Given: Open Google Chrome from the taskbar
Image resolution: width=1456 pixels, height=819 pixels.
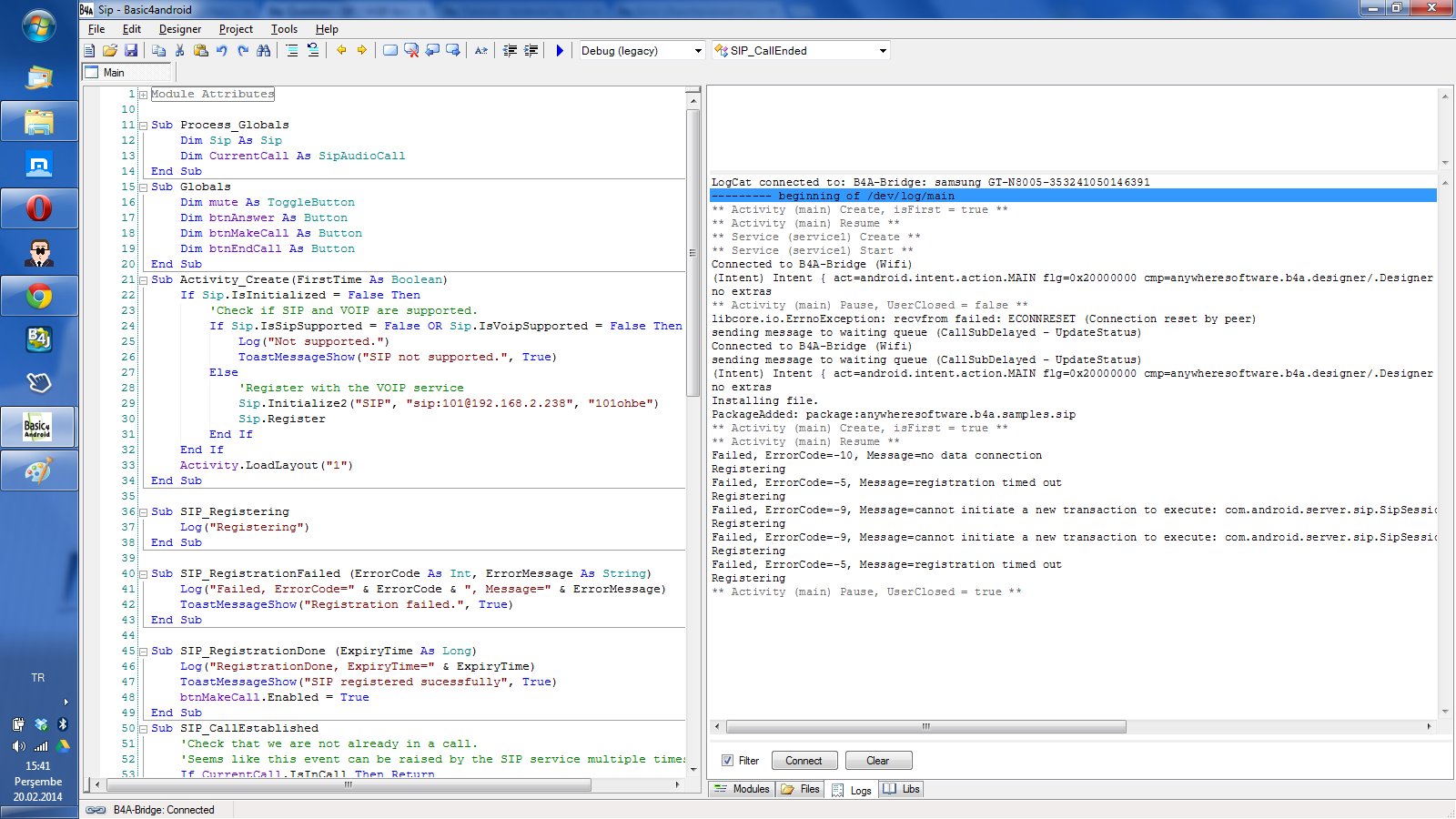Looking at the screenshot, I should [x=39, y=296].
